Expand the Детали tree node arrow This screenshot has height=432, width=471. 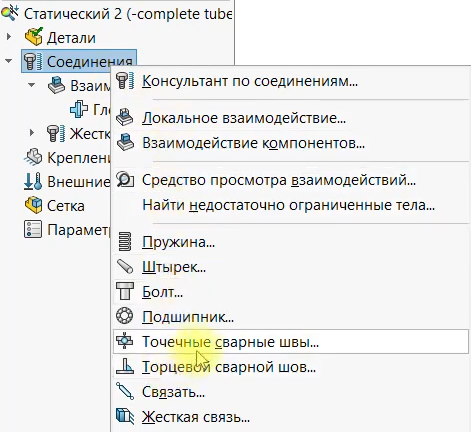coord(9,37)
